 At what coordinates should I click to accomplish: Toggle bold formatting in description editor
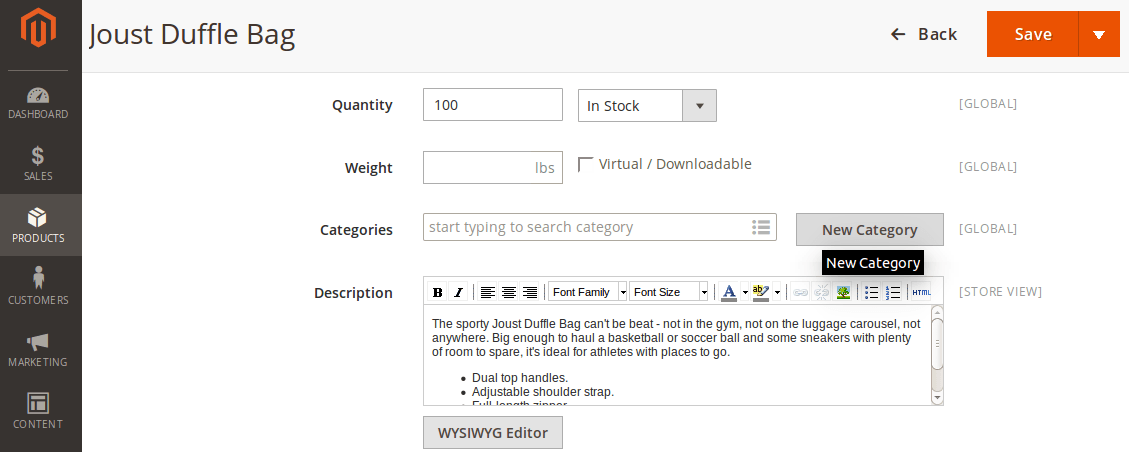437,292
